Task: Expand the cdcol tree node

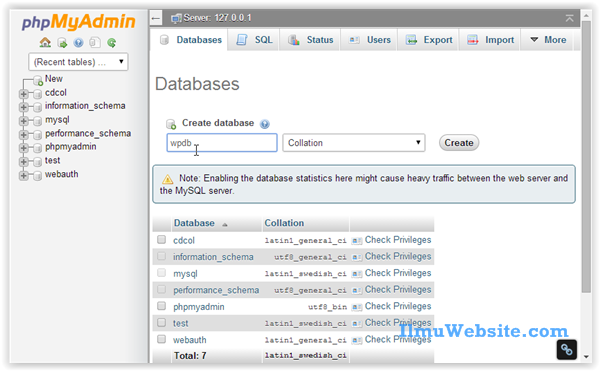Action: pos(23,94)
